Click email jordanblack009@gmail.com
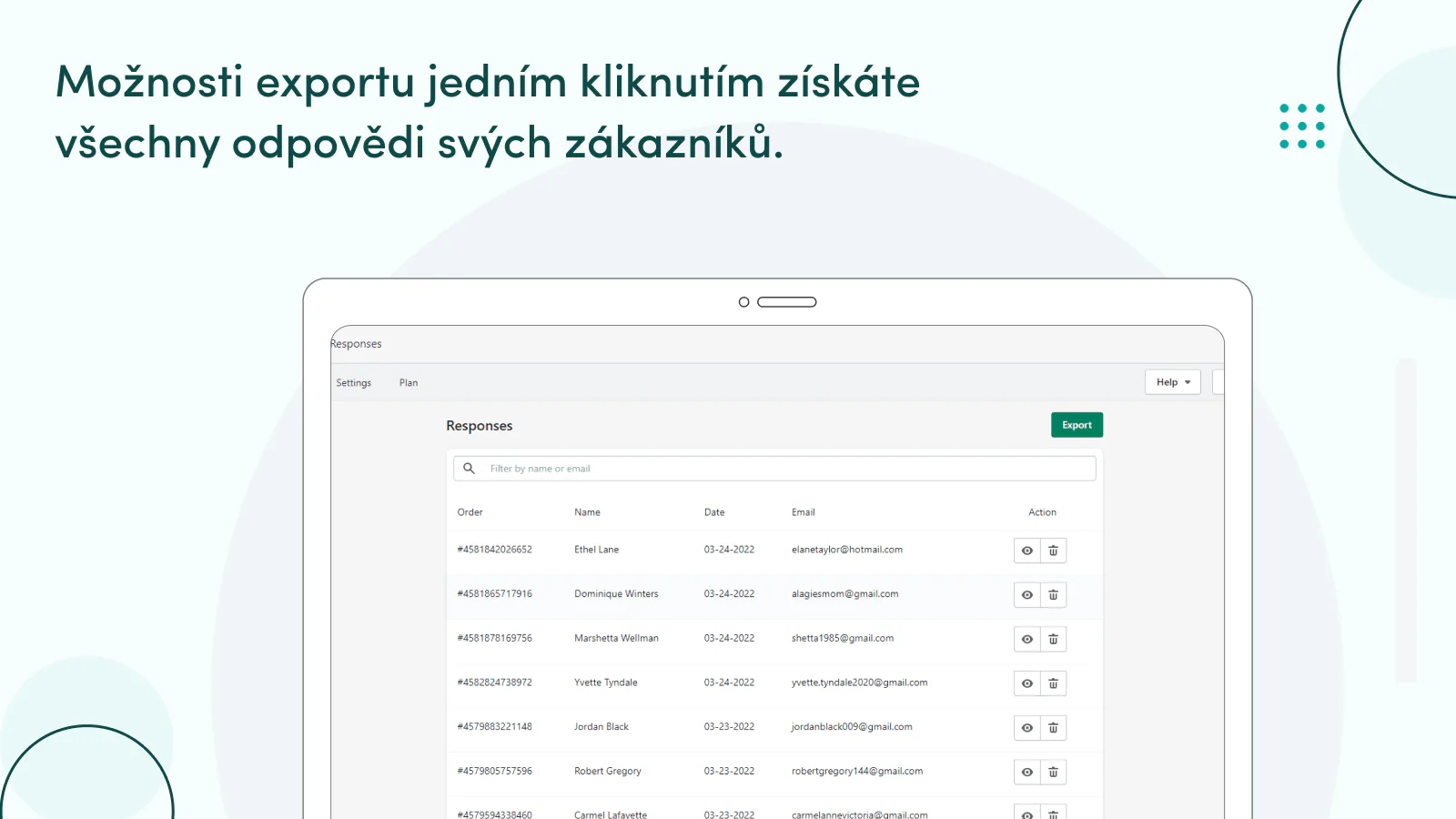 [x=852, y=727]
